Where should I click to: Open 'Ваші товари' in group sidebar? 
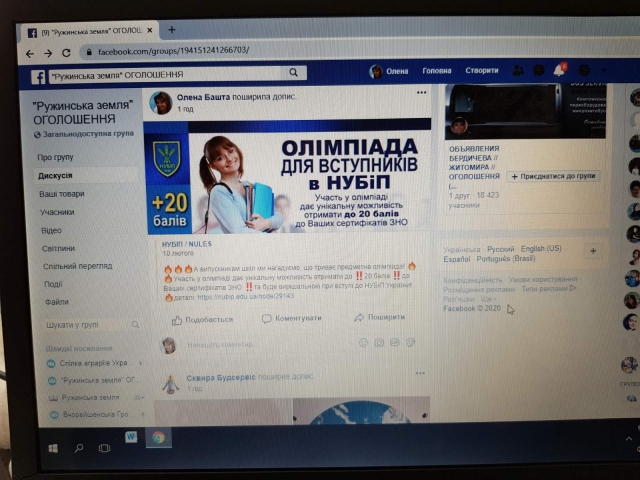pos(62,194)
